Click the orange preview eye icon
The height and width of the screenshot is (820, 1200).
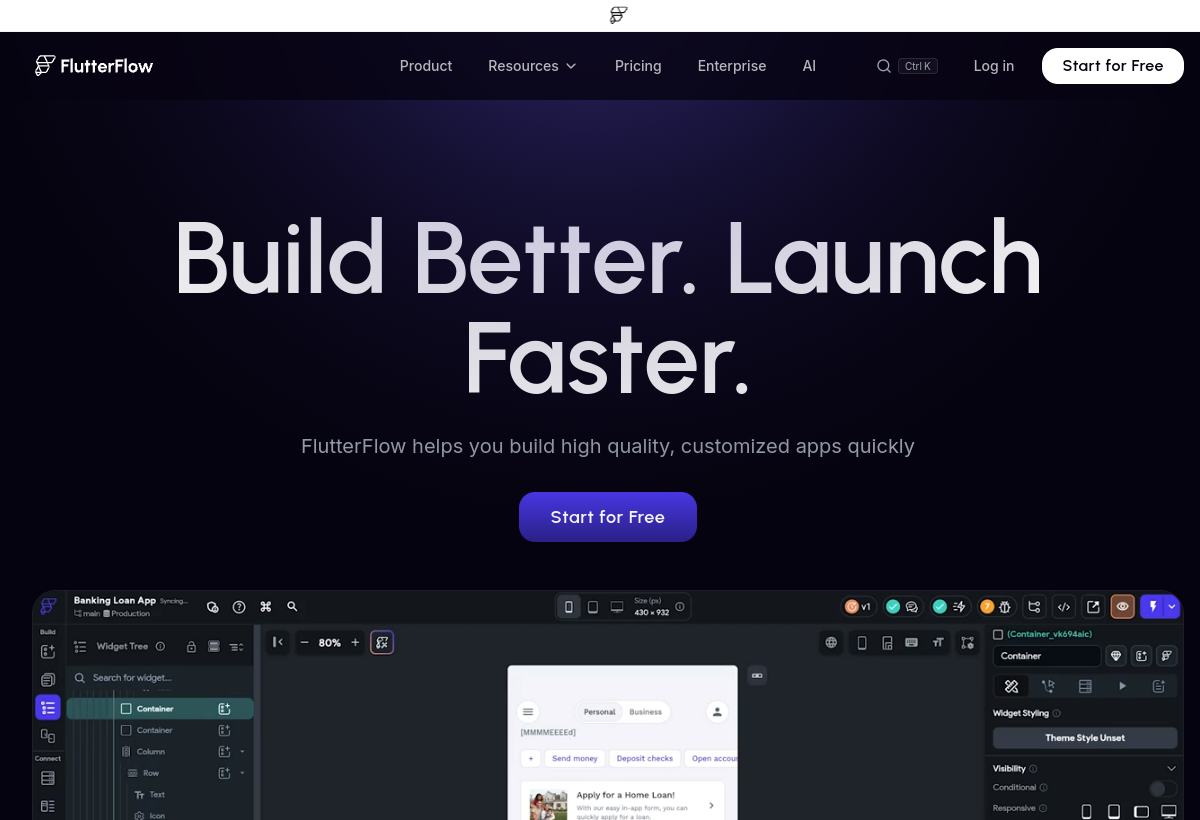point(1123,606)
